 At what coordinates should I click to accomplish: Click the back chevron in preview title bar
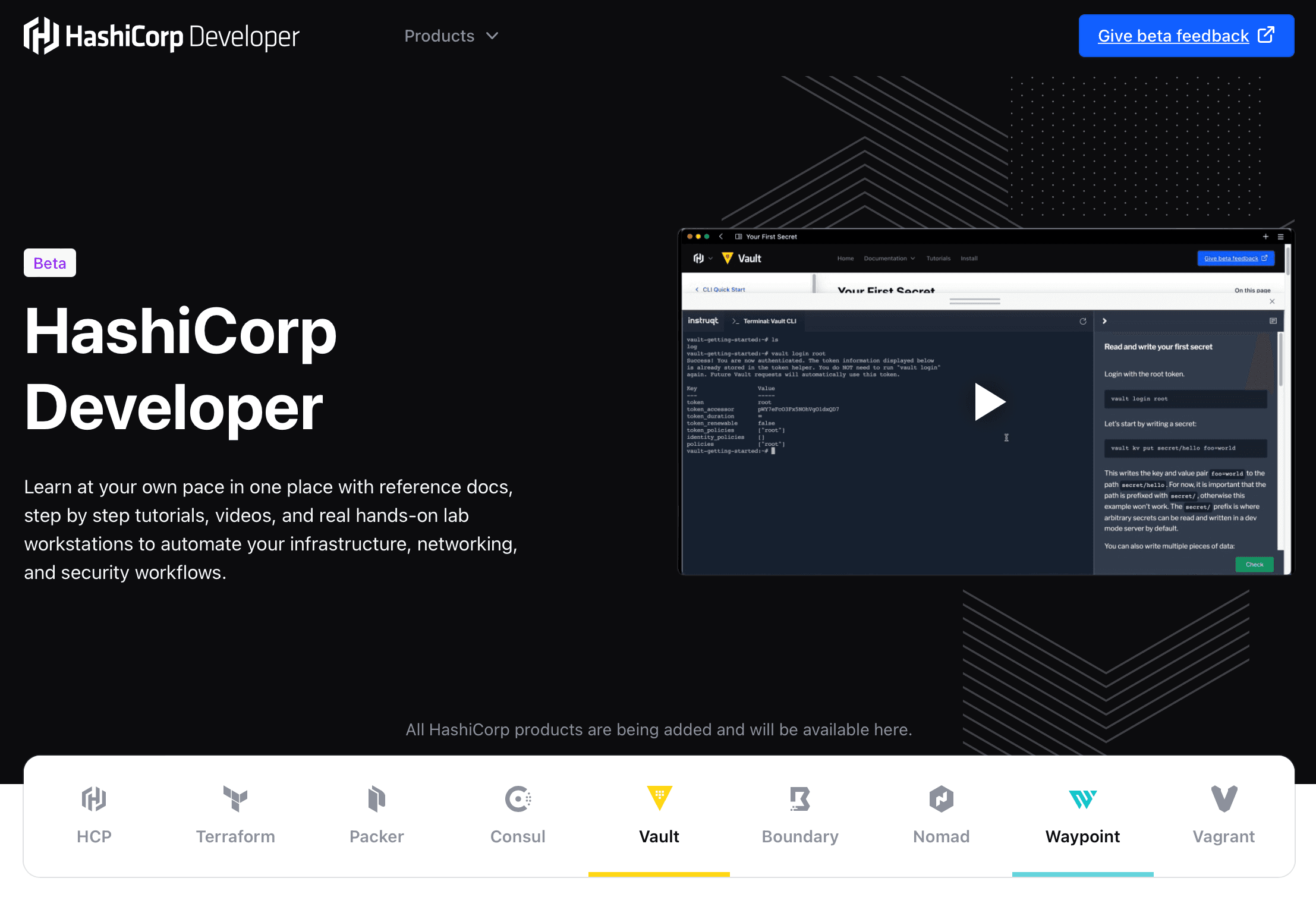pos(720,237)
